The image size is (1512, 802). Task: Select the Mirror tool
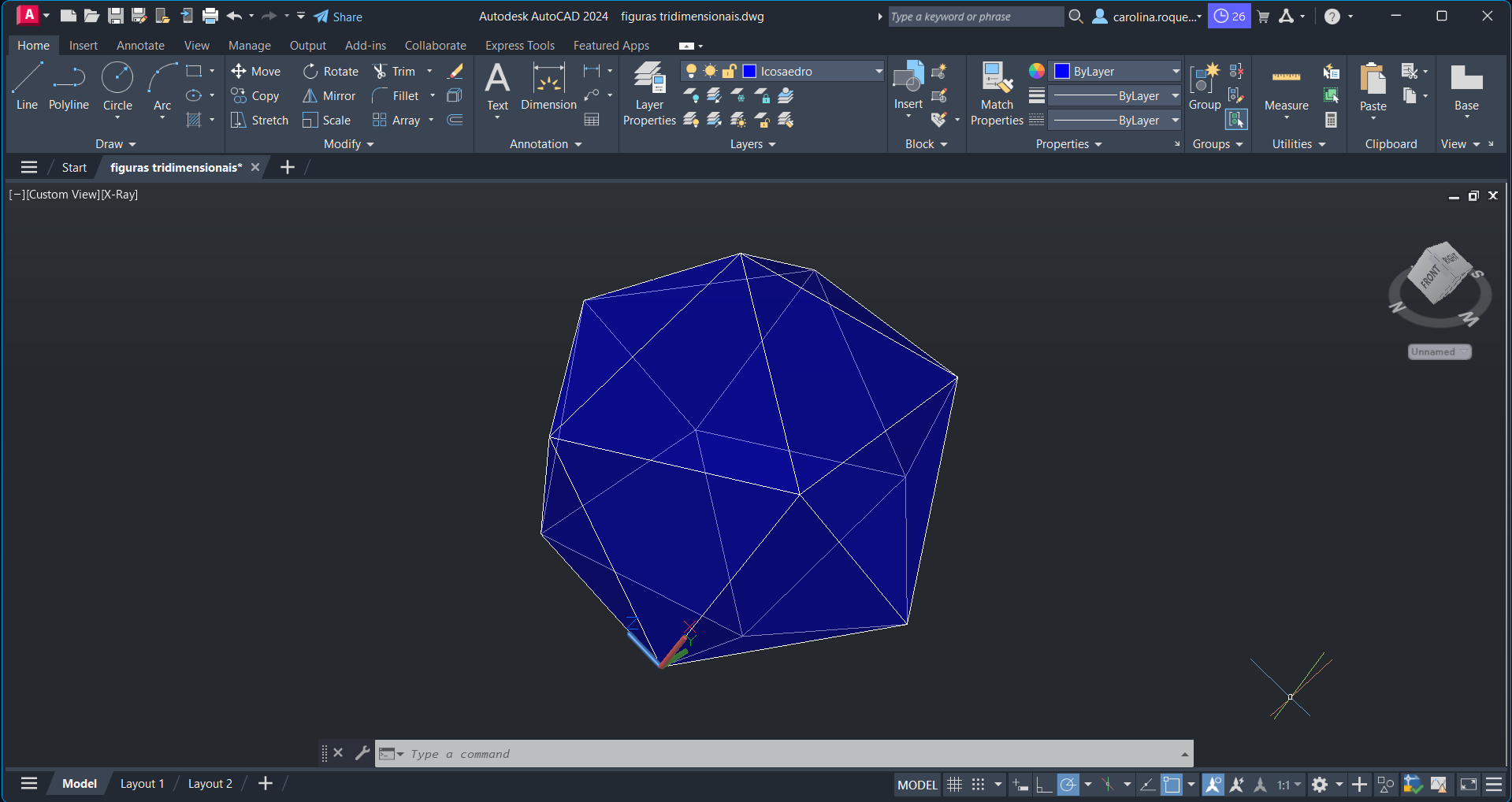[329, 95]
